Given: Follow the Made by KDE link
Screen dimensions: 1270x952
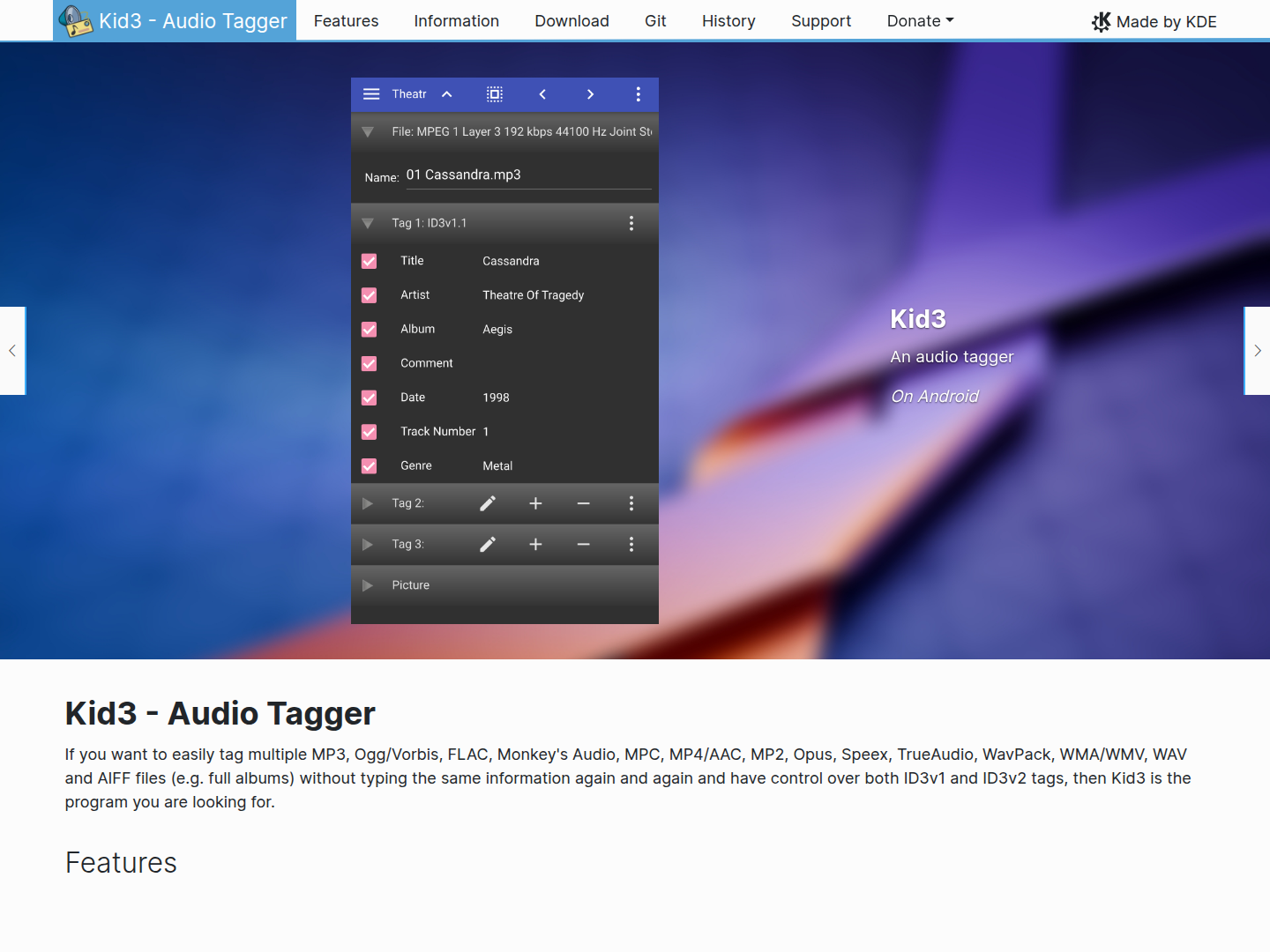Looking at the screenshot, I should tap(1154, 22).
